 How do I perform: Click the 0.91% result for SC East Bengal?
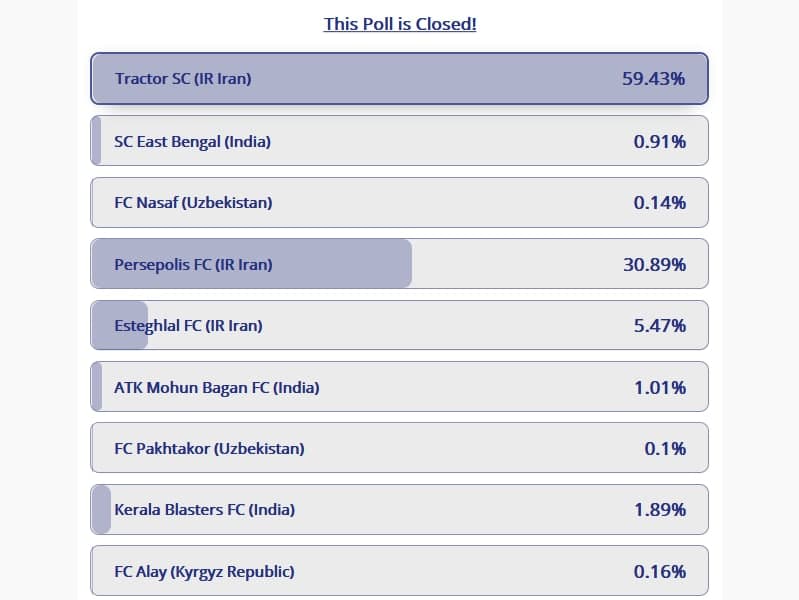tap(660, 141)
